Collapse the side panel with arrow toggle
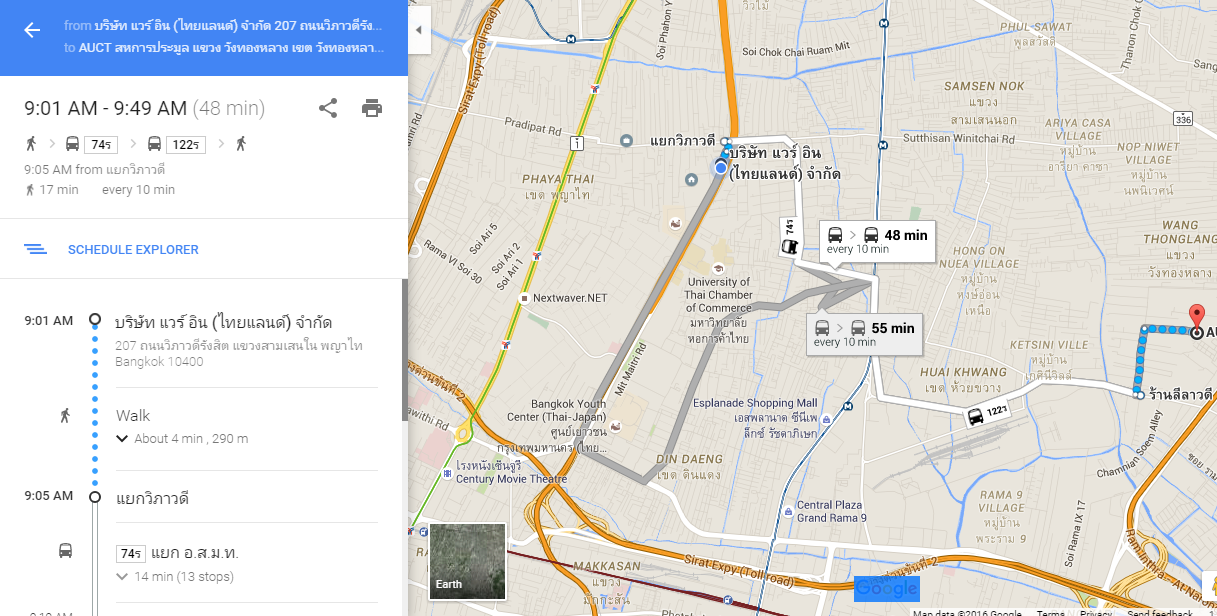 (x=419, y=30)
